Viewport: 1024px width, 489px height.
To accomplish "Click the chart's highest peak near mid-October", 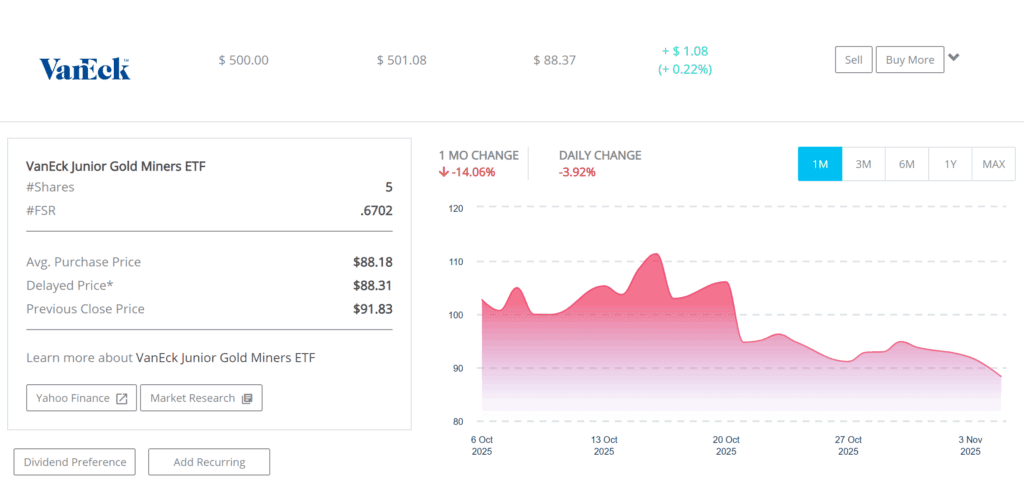I will click(x=655, y=255).
